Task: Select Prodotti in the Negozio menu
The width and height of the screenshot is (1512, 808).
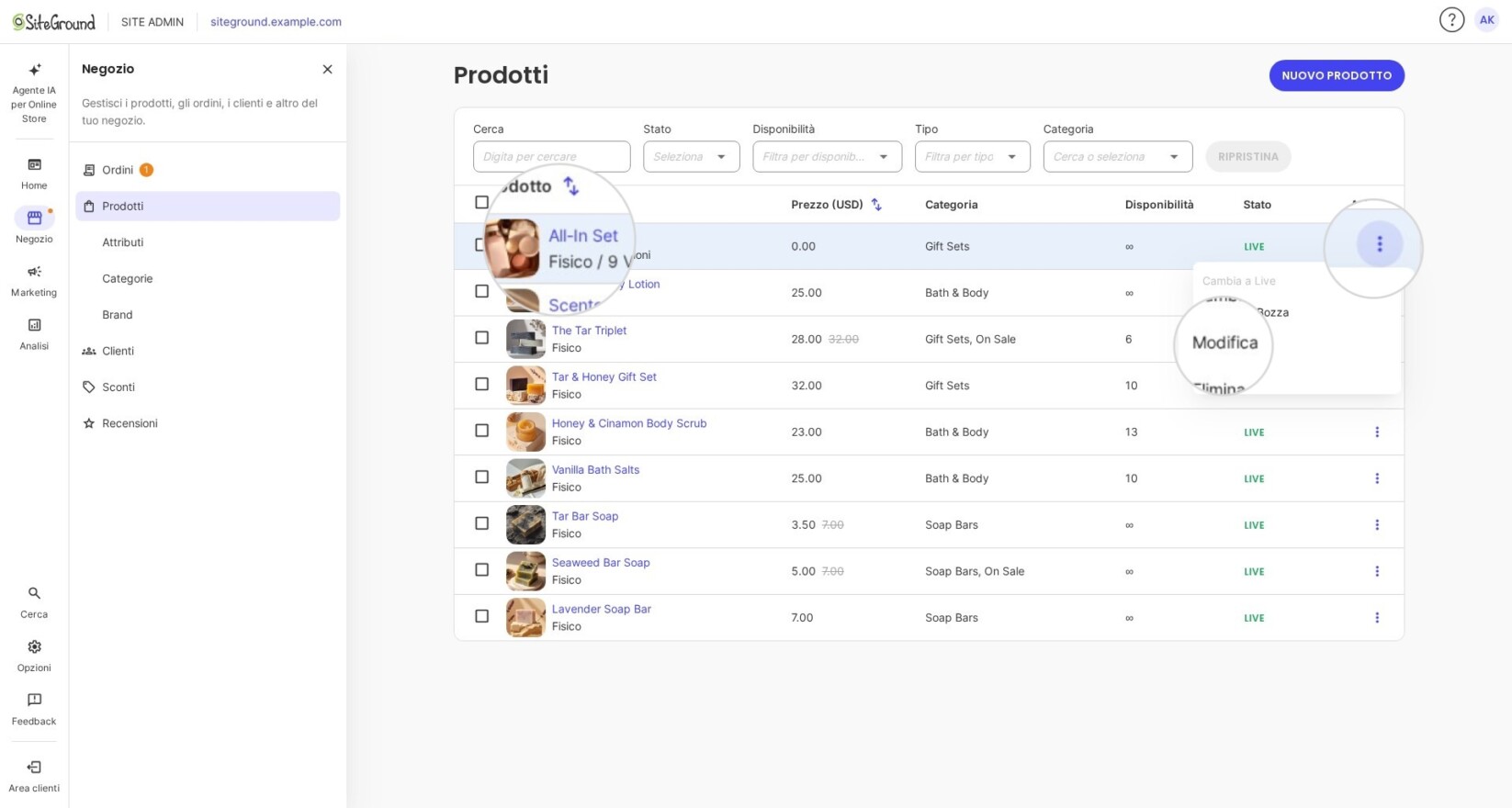Action: click(x=208, y=206)
